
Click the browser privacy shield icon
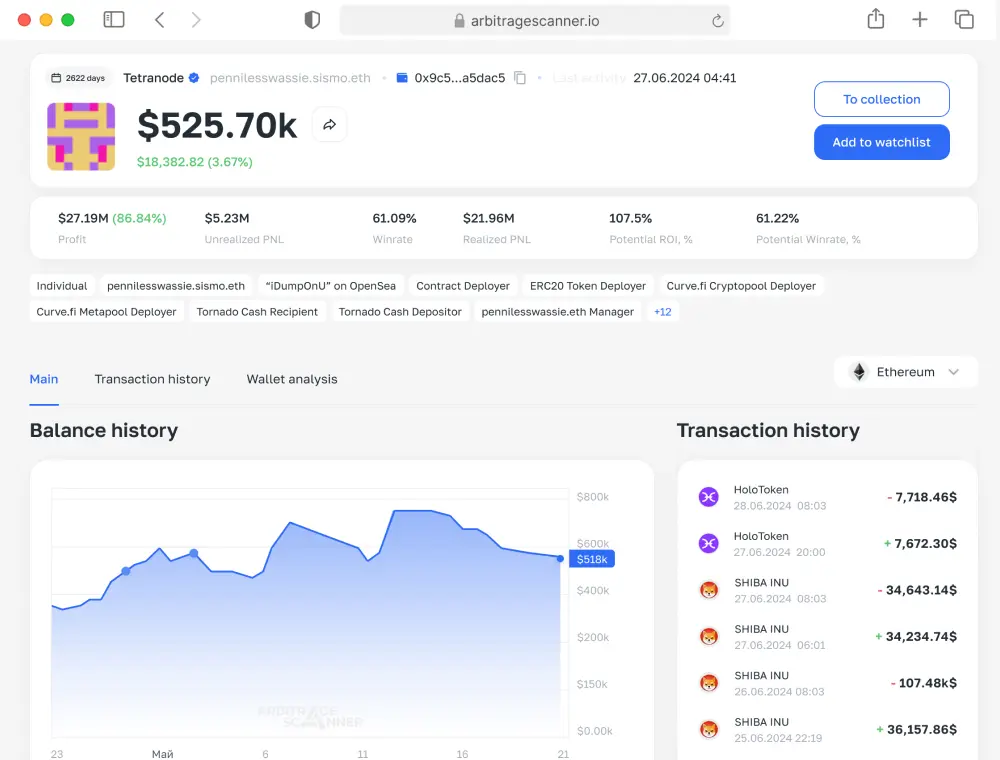pos(312,20)
